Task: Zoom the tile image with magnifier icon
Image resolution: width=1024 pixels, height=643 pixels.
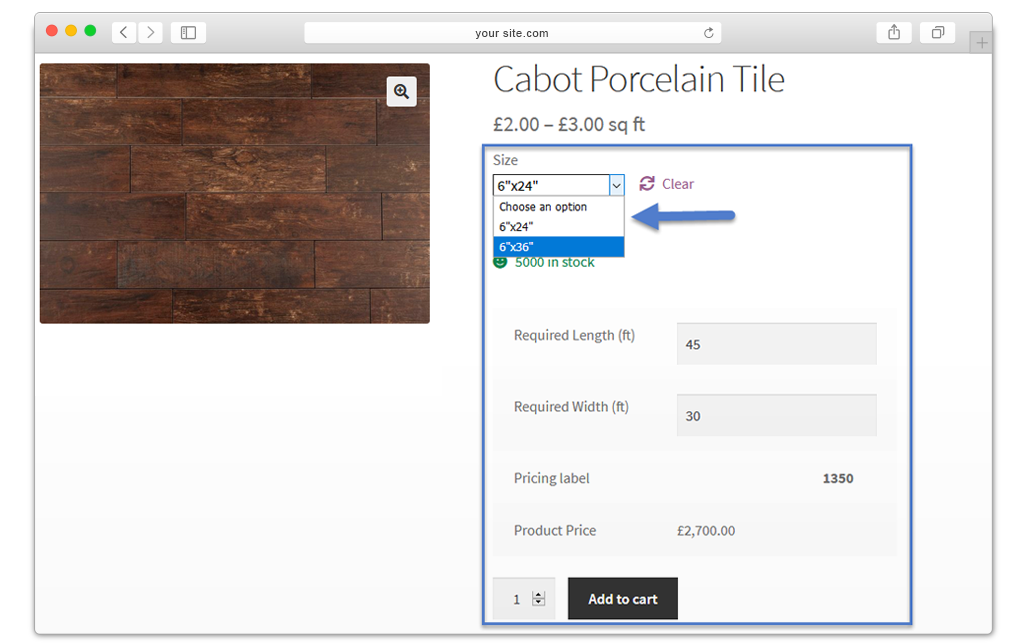Action: [402, 91]
